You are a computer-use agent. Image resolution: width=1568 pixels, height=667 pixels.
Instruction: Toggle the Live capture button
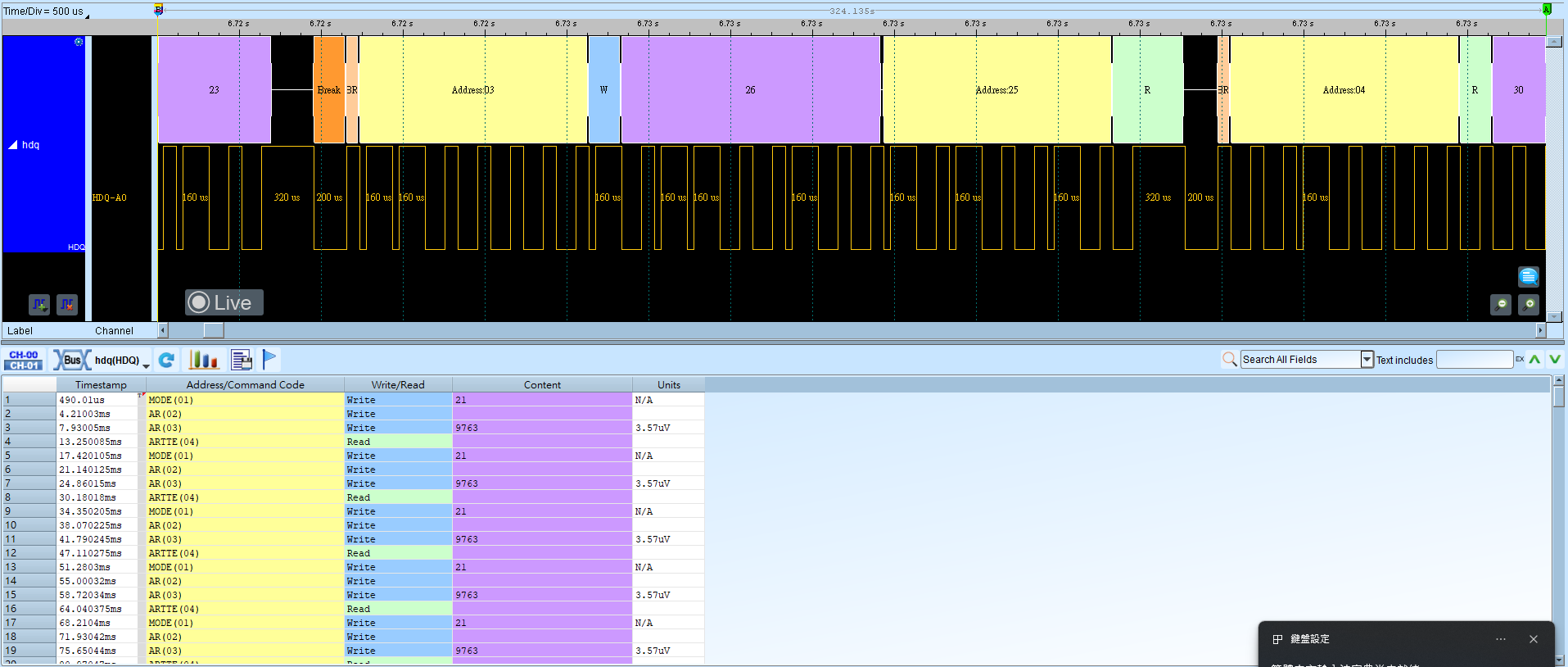click(224, 302)
